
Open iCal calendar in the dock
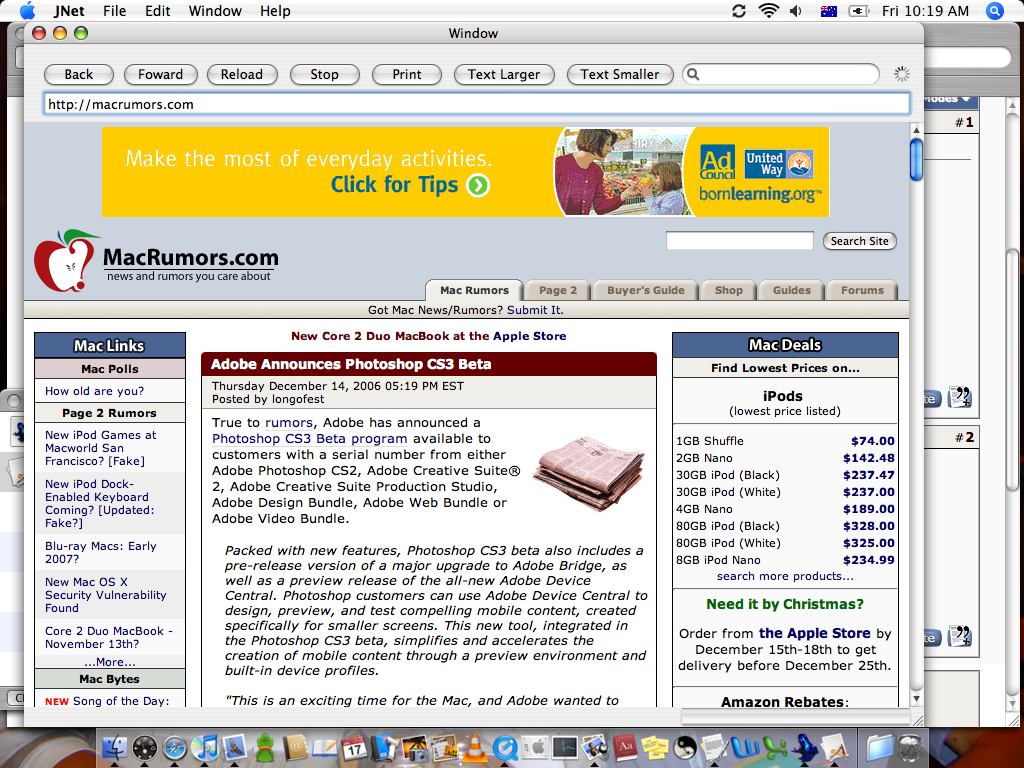click(x=355, y=748)
